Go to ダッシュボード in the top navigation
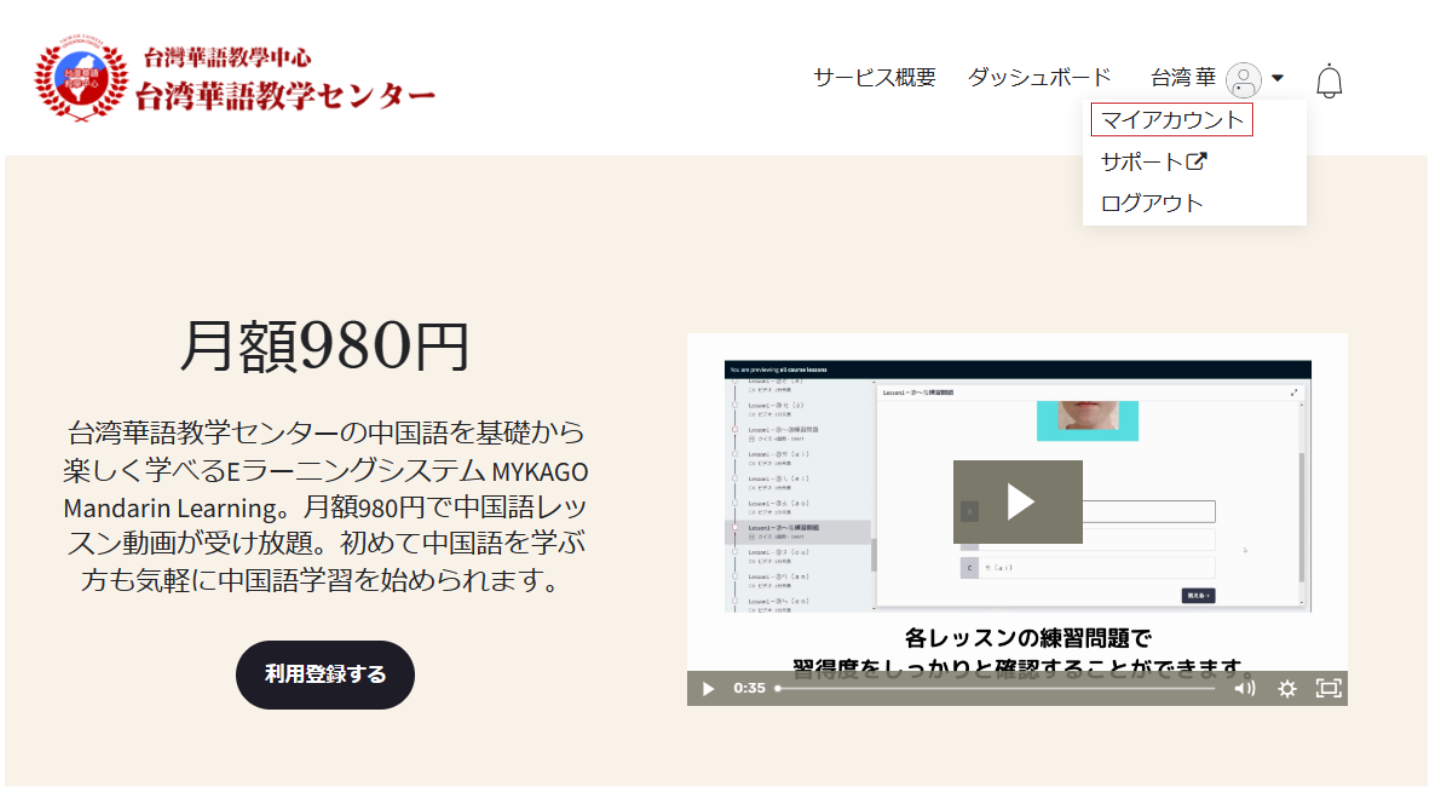The height and width of the screenshot is (810, 1440). [1039, 78]
